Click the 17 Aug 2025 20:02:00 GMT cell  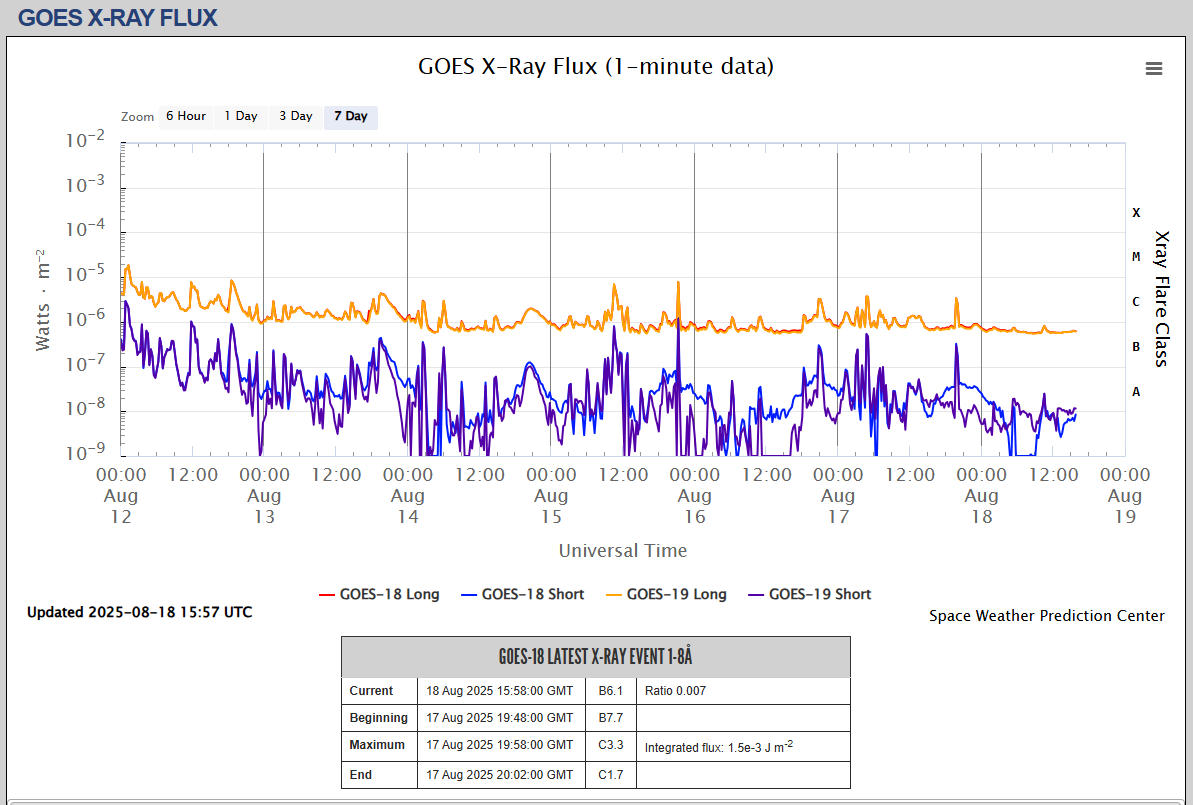(500, 775)
